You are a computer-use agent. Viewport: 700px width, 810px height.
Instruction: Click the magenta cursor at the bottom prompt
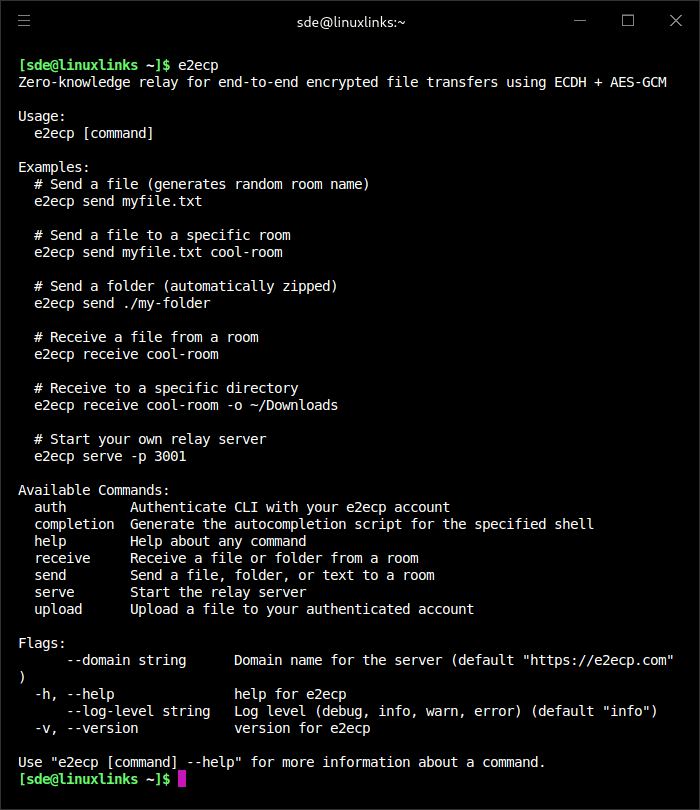182,779
